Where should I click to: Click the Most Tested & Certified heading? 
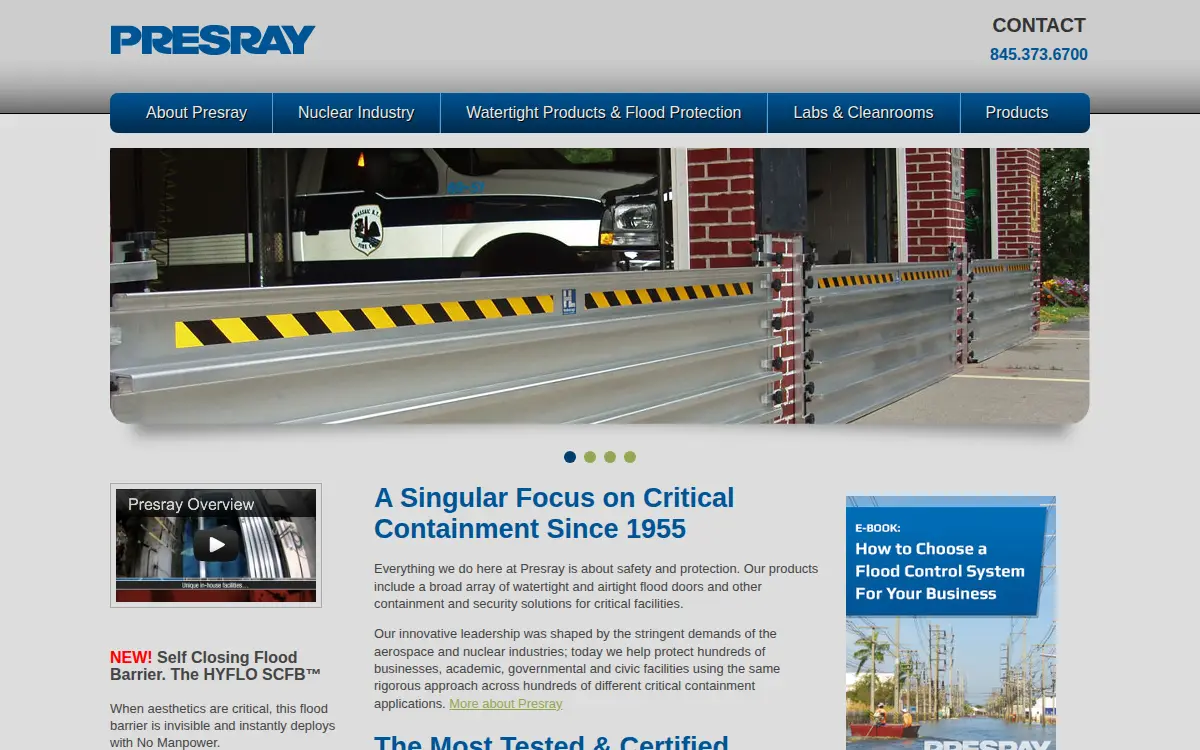click(x=551, y=742)
